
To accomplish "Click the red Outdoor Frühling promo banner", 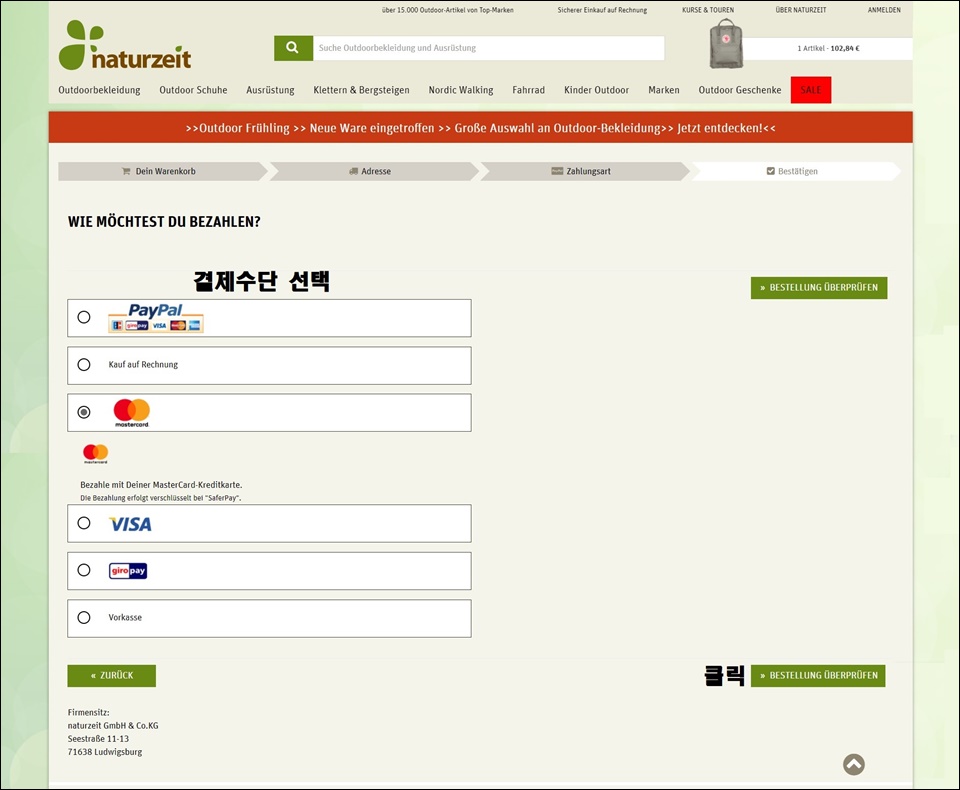I will tap(481, 127).
